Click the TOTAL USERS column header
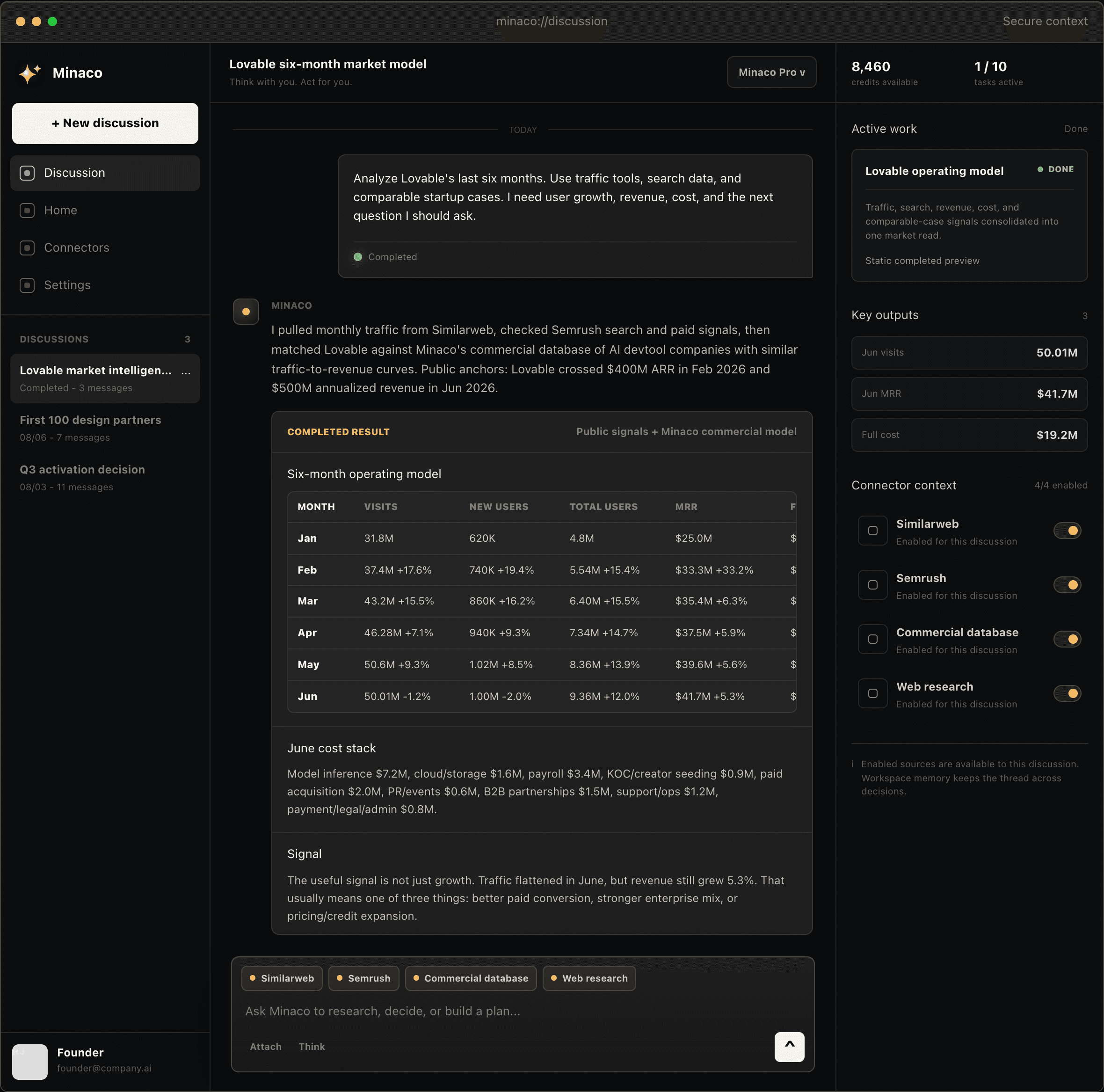The width and height of the screenshot is (1104, 1092). point(603,507)
